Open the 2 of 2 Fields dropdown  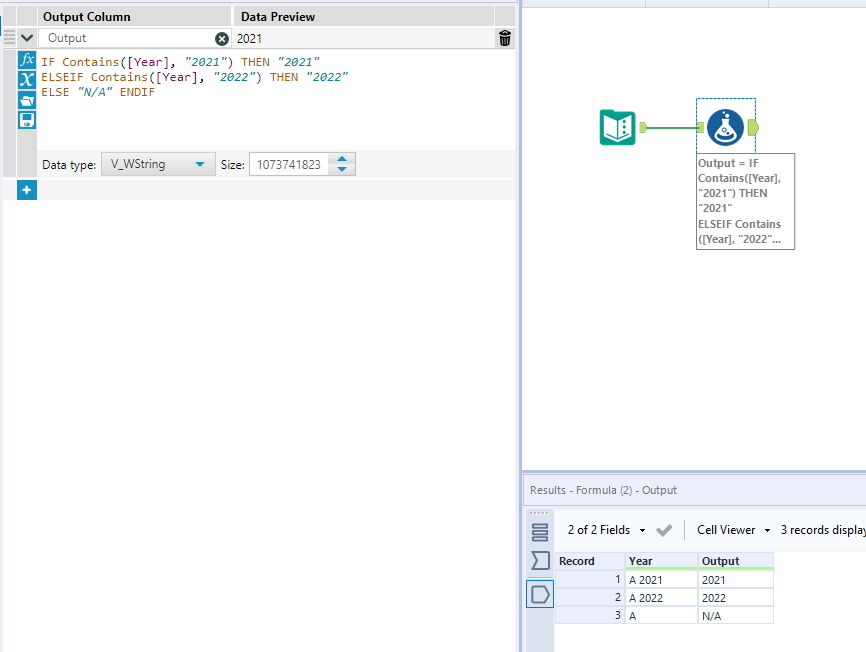tap(607, 530)
